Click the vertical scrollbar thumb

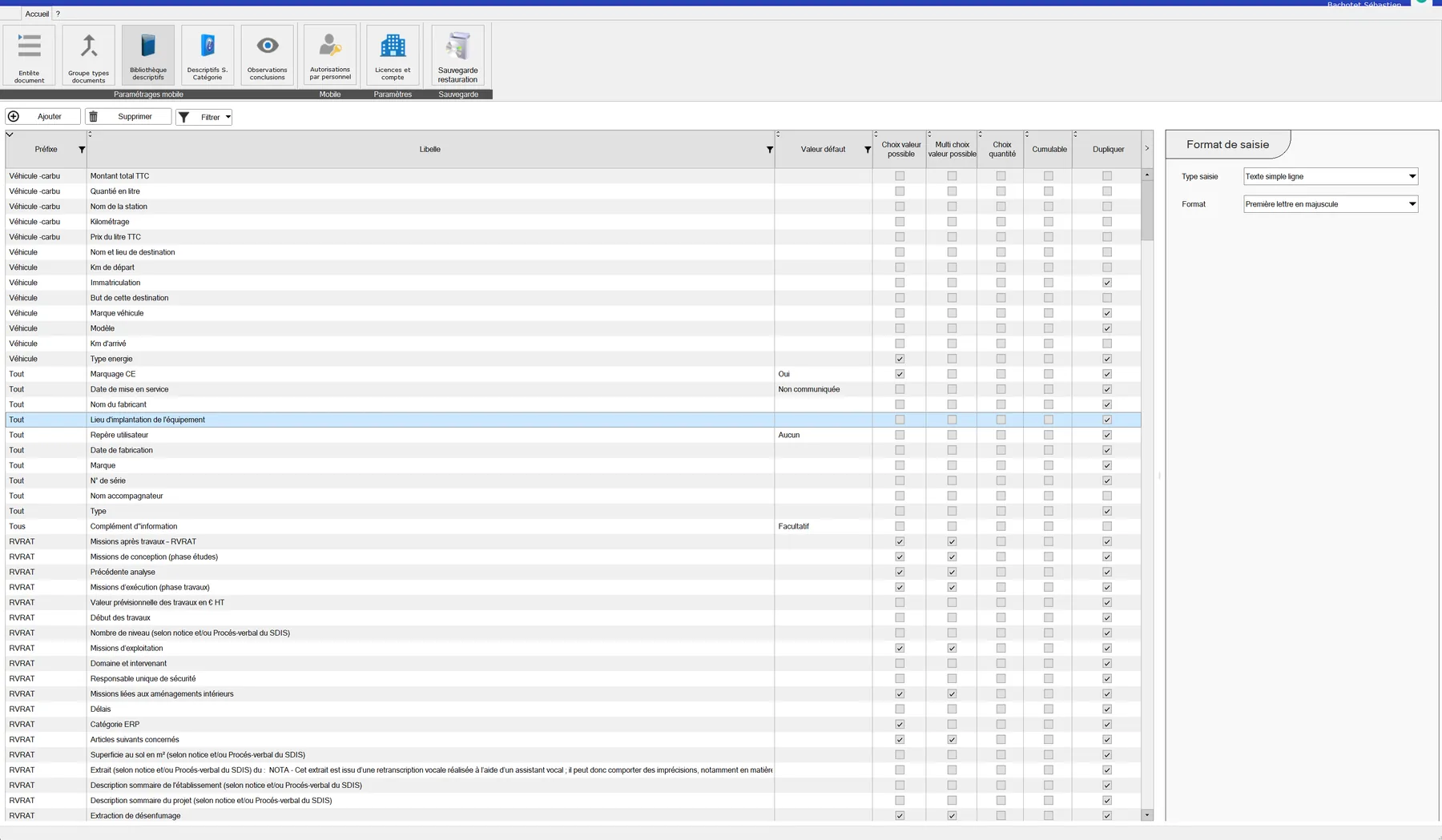(1147, 210)
